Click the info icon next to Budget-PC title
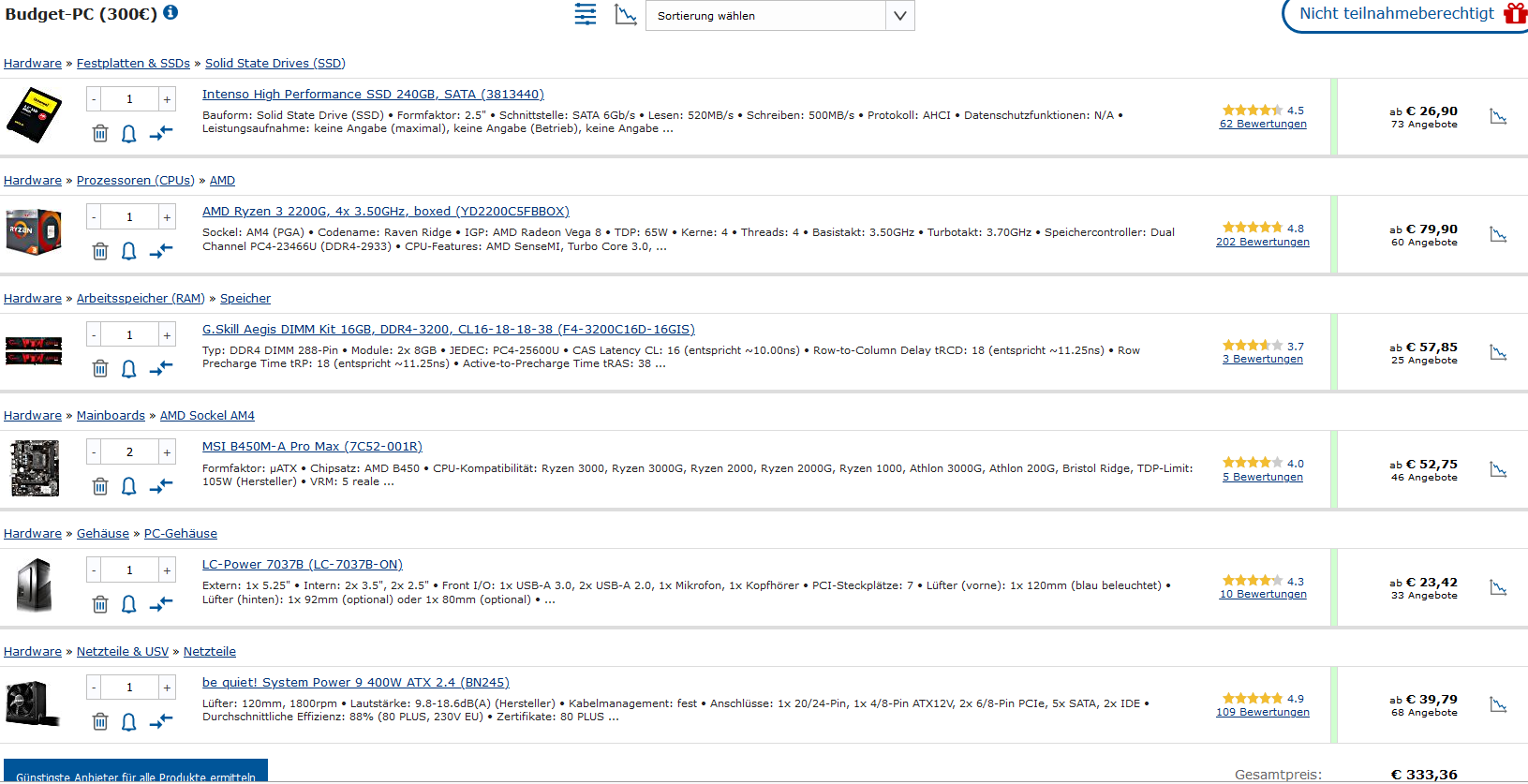Viewport: 1528px width, 784px height. pyautogui.click(x=171, y=12)
